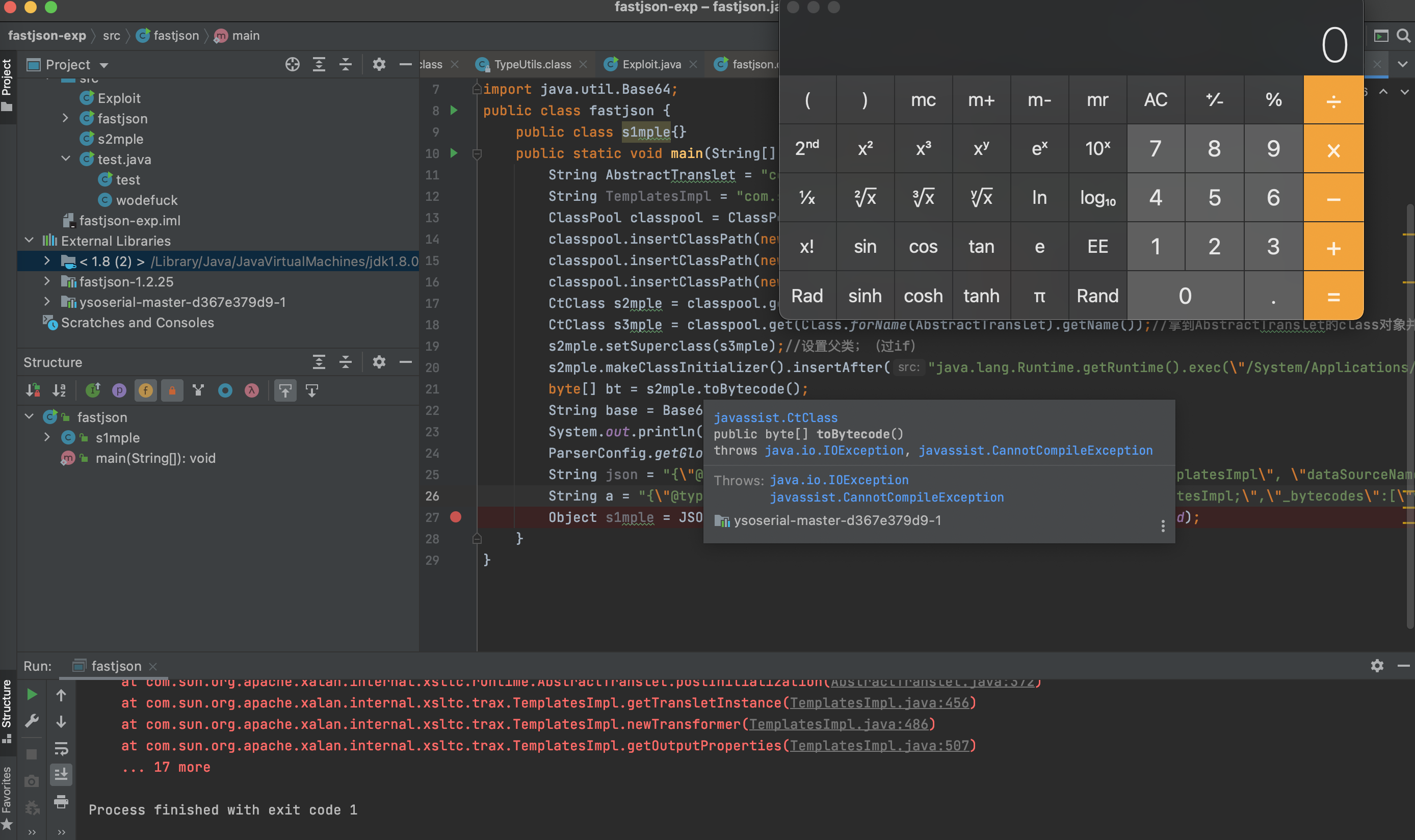Open TemplatesImpl.java:456 link in stack trace
The image size is (1415, 840).
point(879,702)
